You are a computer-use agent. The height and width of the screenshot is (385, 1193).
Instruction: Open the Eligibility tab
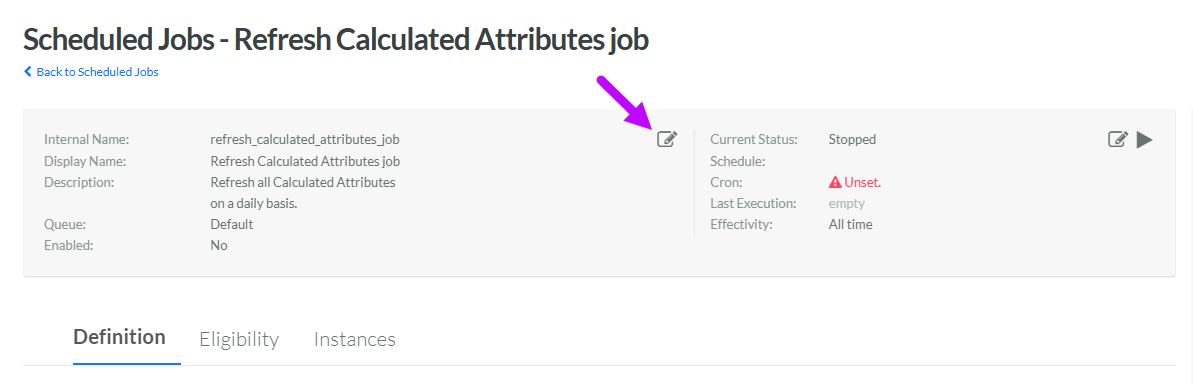coord(239,339)
